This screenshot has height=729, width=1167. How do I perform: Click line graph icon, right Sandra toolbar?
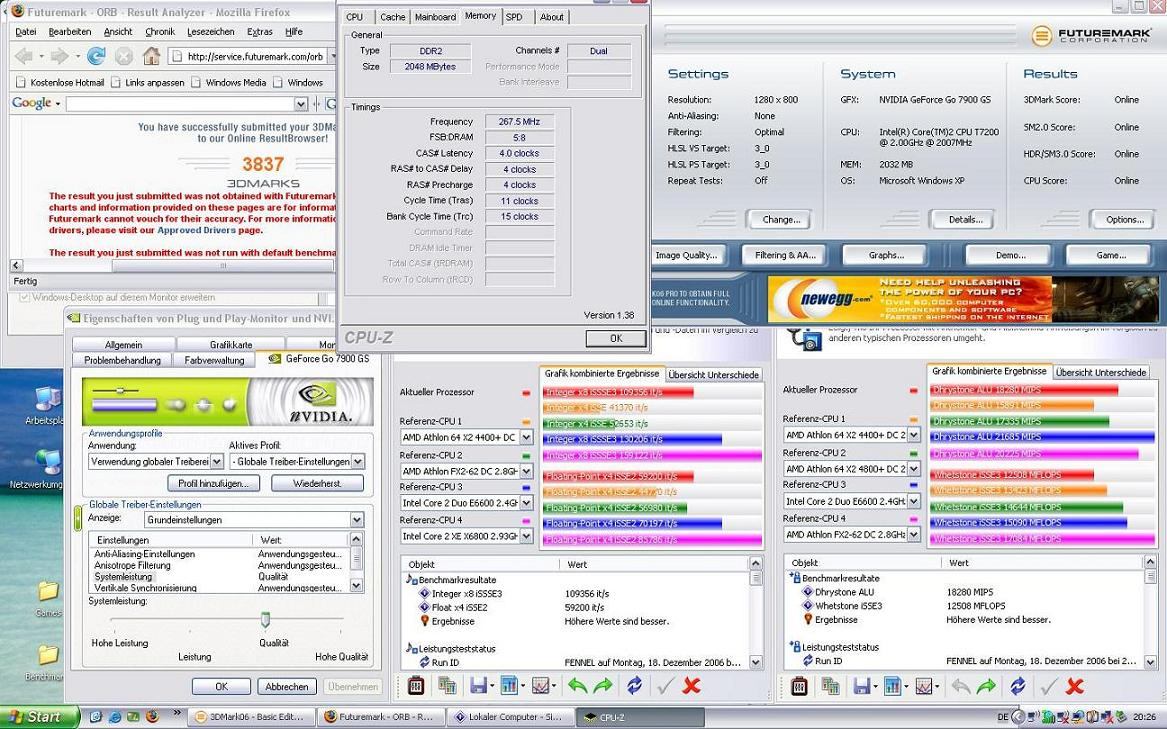(x=924, y=685)
